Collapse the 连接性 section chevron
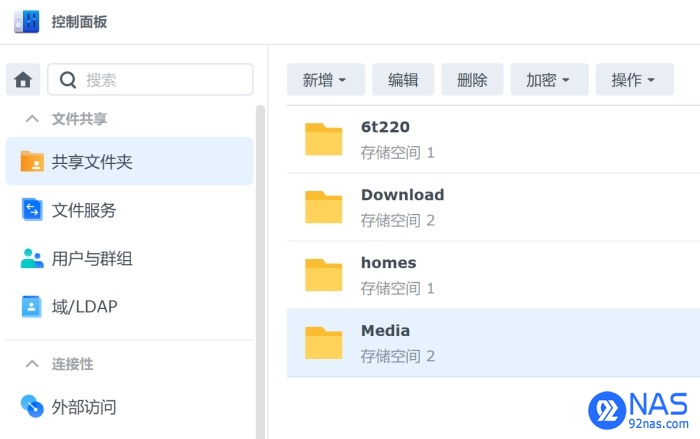The image size is (700, 439). click(x=32, y=364)
